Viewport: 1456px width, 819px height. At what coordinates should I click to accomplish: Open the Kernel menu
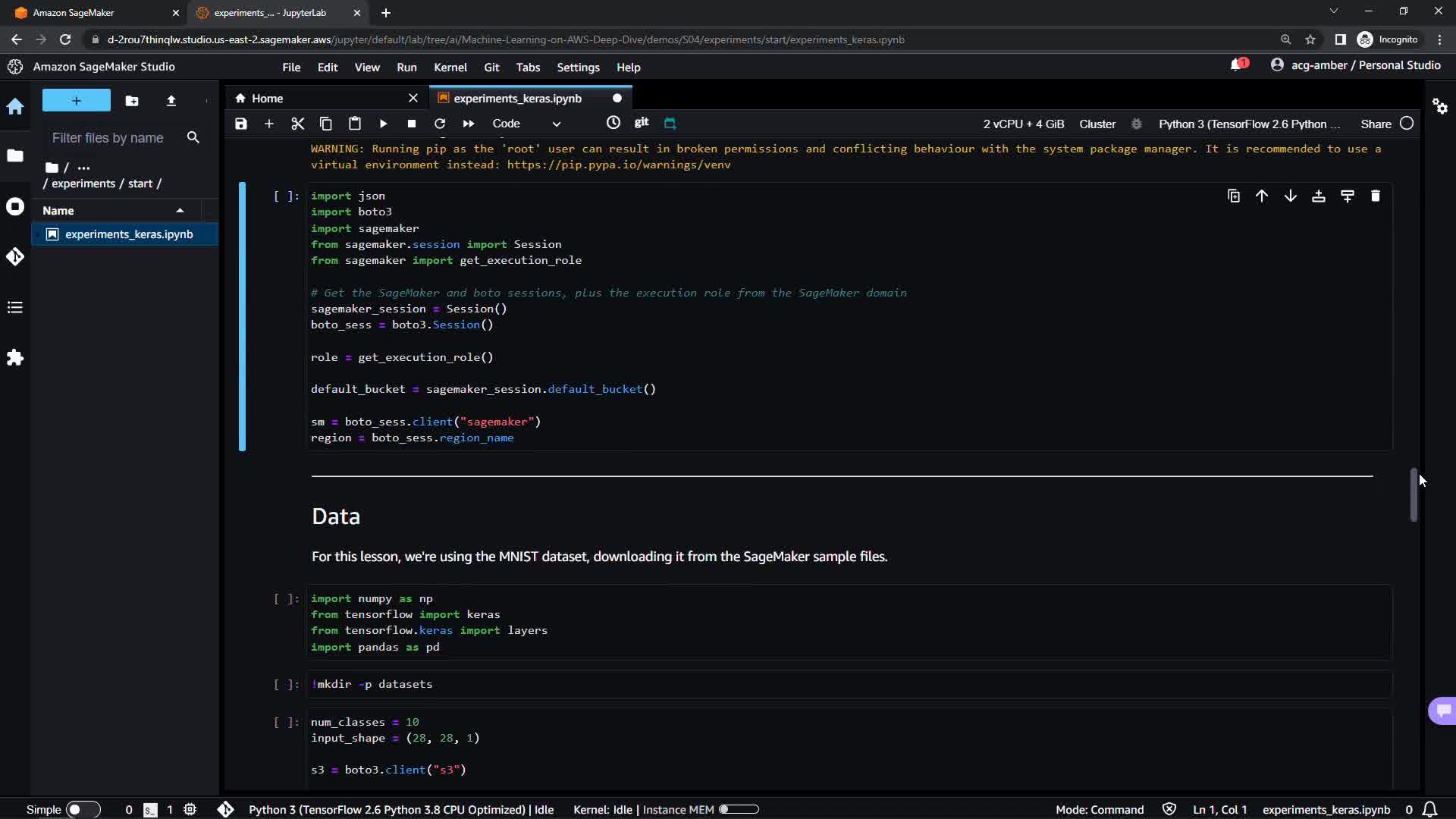pyautogui.click(x=450, y=67)
